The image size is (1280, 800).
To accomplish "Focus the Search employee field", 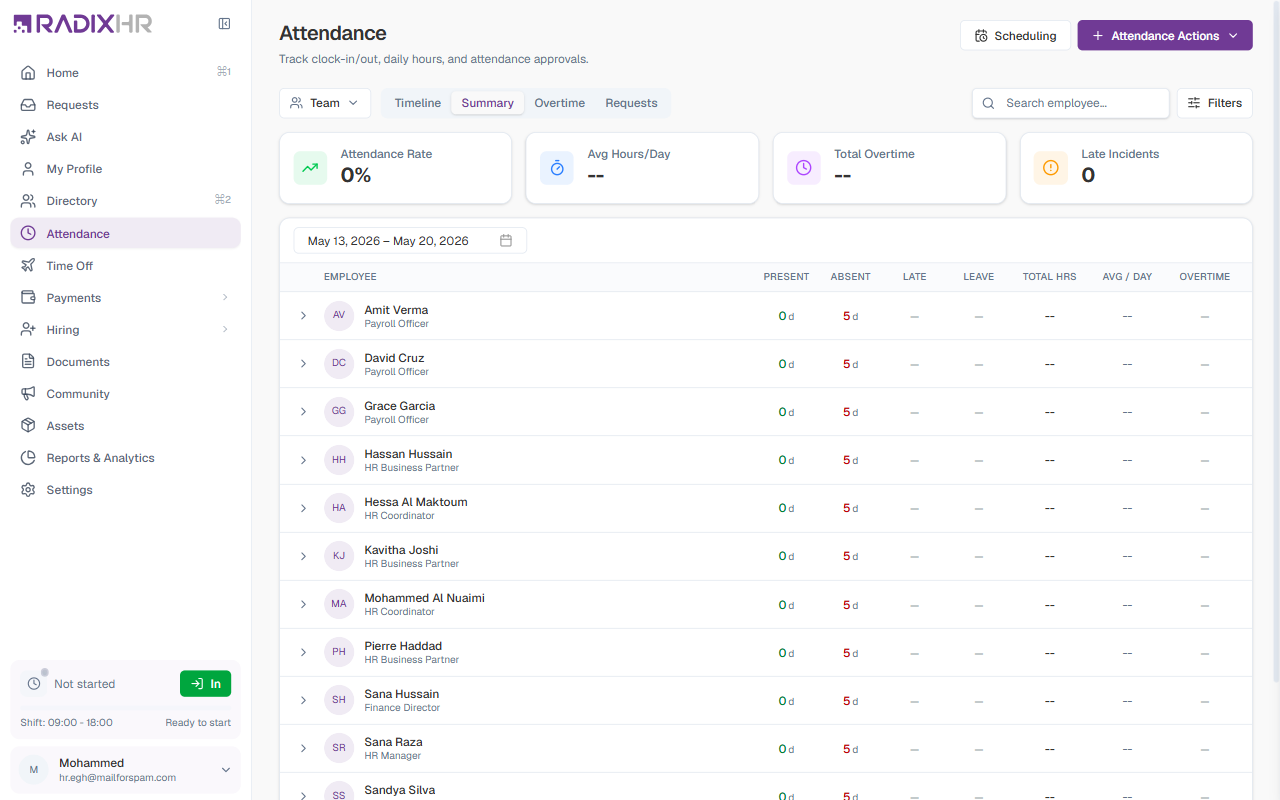I will [1071, 103].
